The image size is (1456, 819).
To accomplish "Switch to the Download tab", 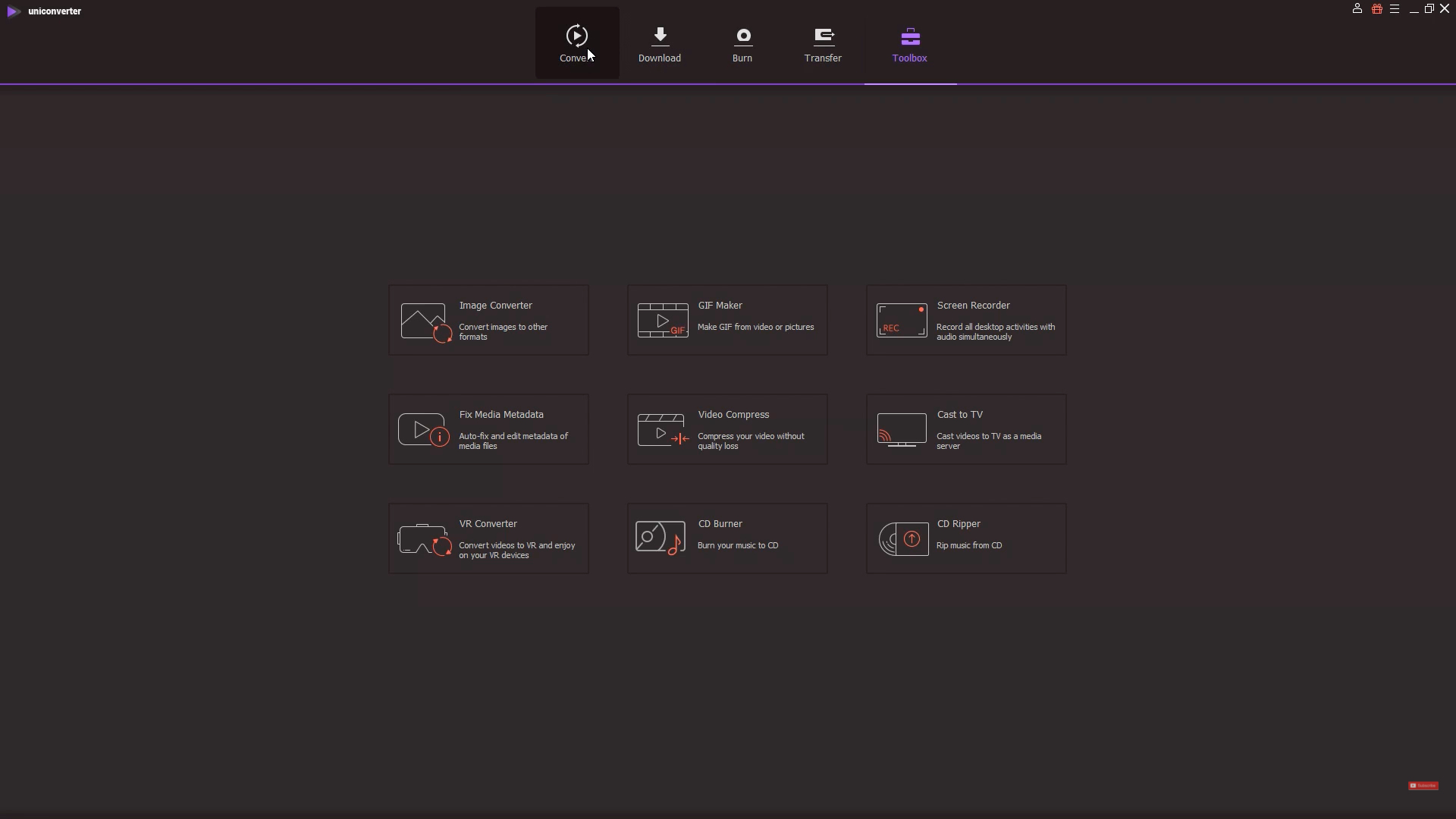I will [x=660, y=43].
